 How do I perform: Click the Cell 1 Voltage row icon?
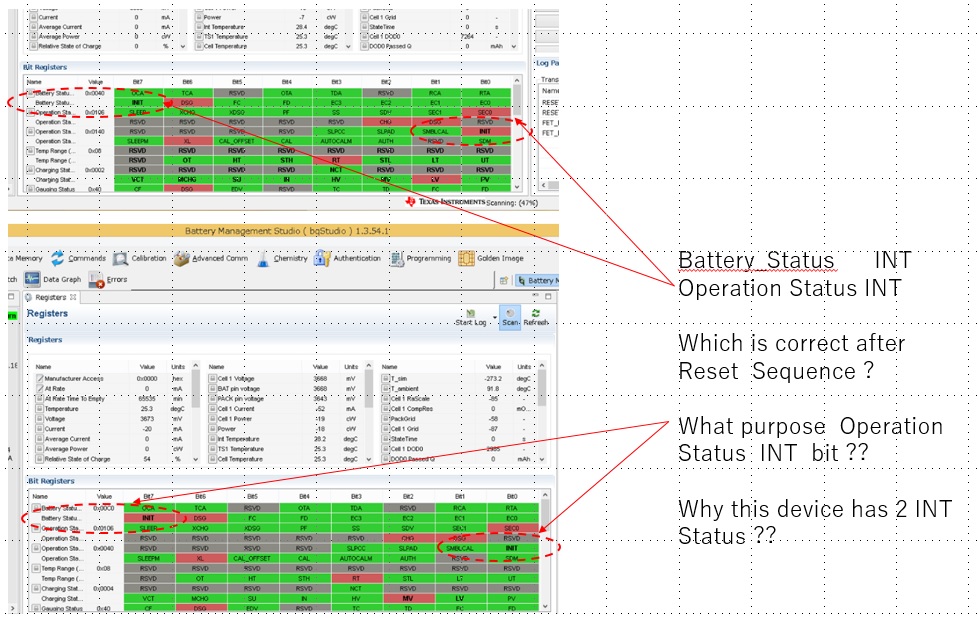point(213,379)
